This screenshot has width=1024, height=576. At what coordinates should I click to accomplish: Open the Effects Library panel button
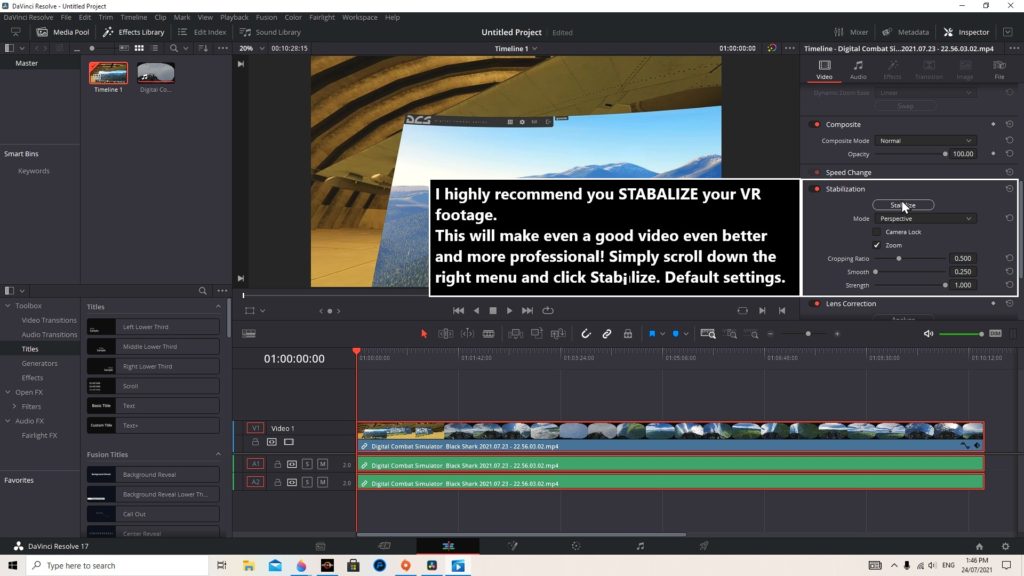point(134,32)
